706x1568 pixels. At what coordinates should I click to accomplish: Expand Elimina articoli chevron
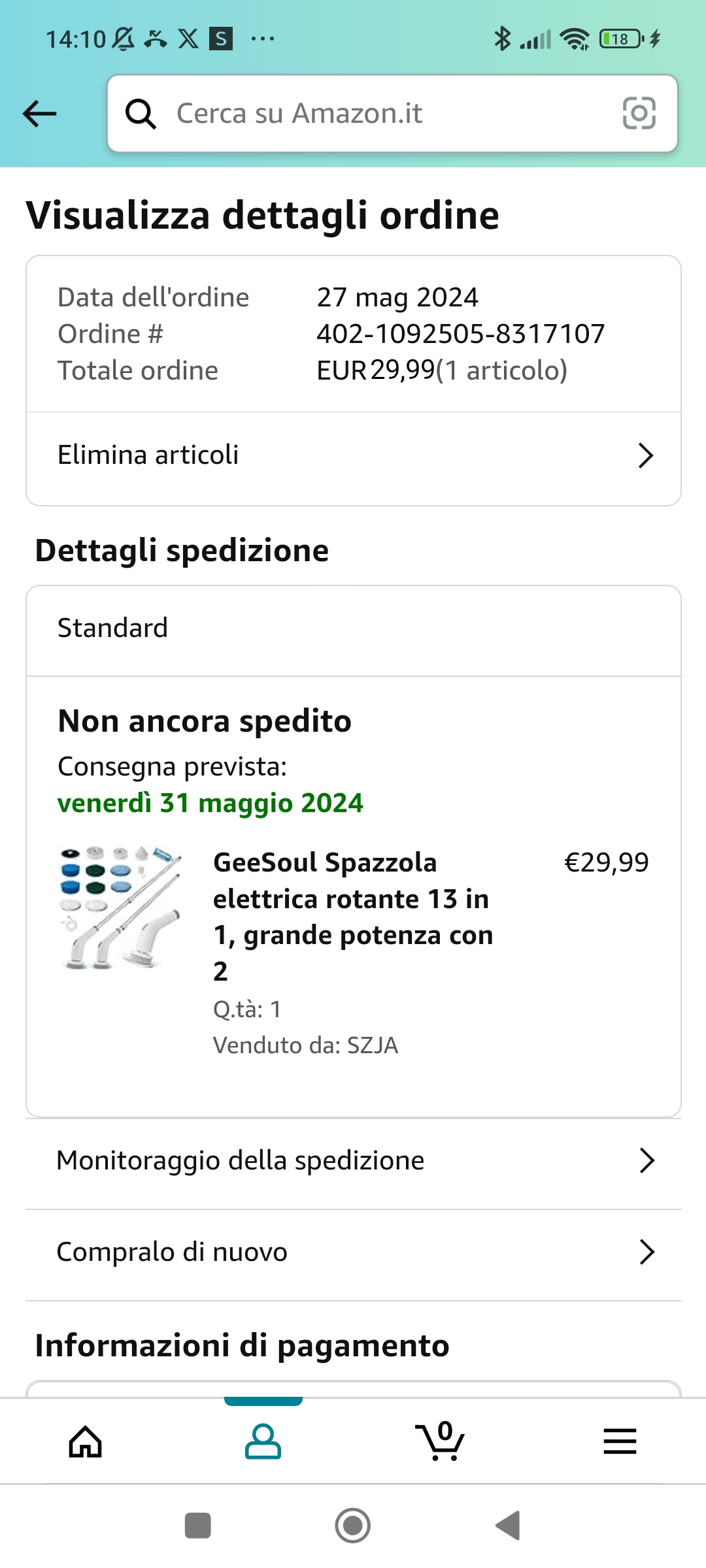pos(646,455)
